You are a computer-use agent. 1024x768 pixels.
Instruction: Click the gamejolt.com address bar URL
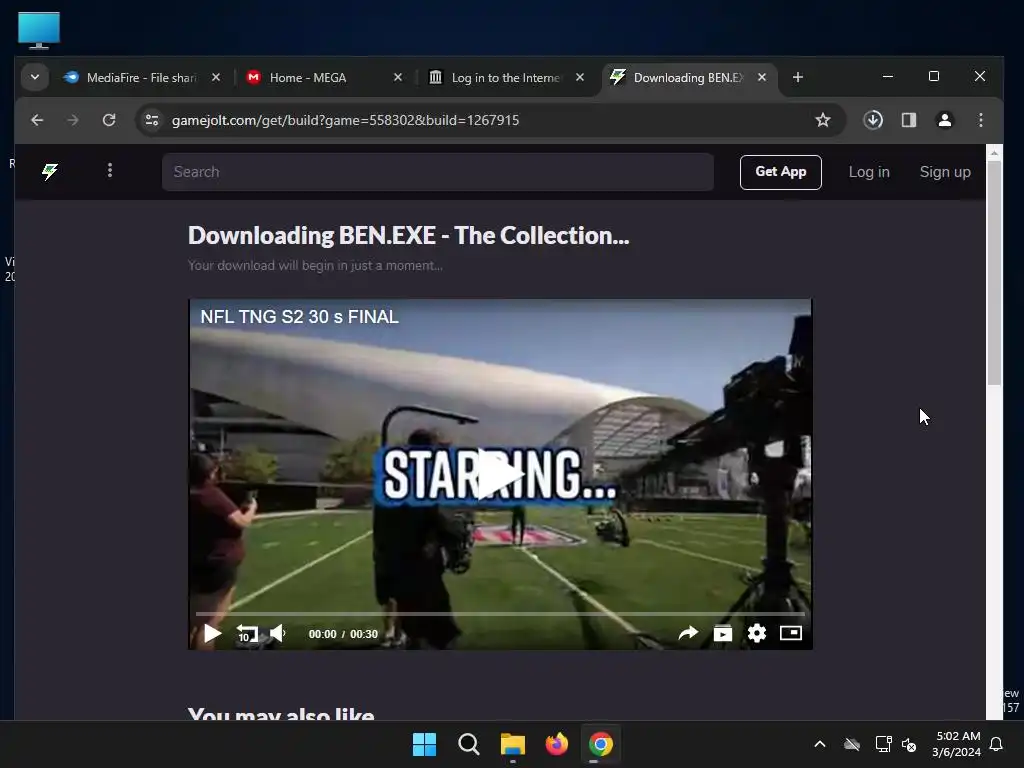click(x=345, y=120)
